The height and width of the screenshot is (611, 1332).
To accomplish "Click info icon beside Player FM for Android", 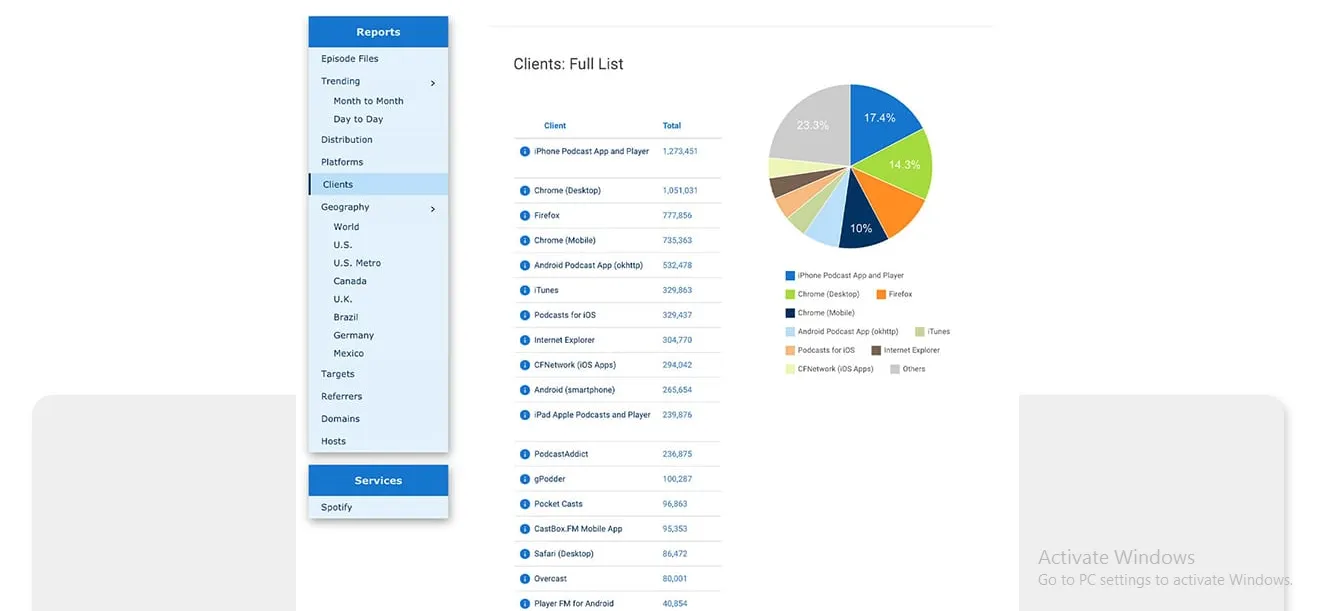I will pos(525,604).
